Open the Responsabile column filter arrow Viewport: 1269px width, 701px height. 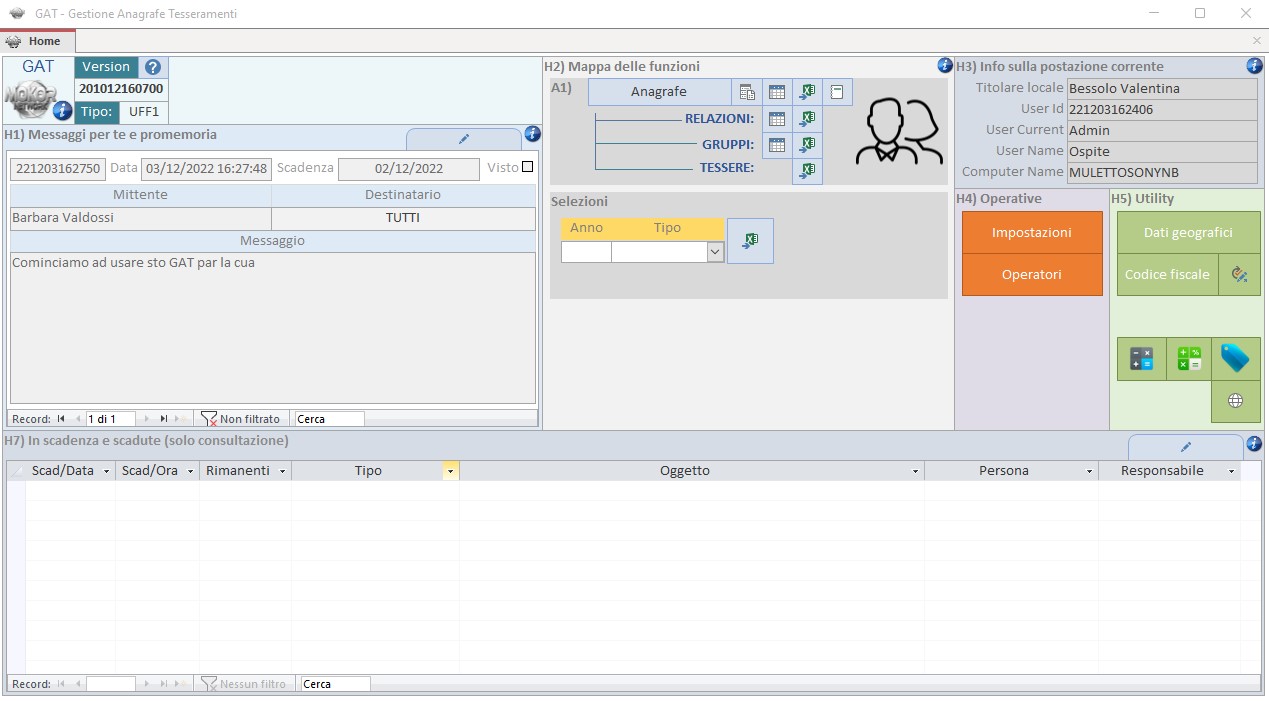click(x=1231, y=471)
